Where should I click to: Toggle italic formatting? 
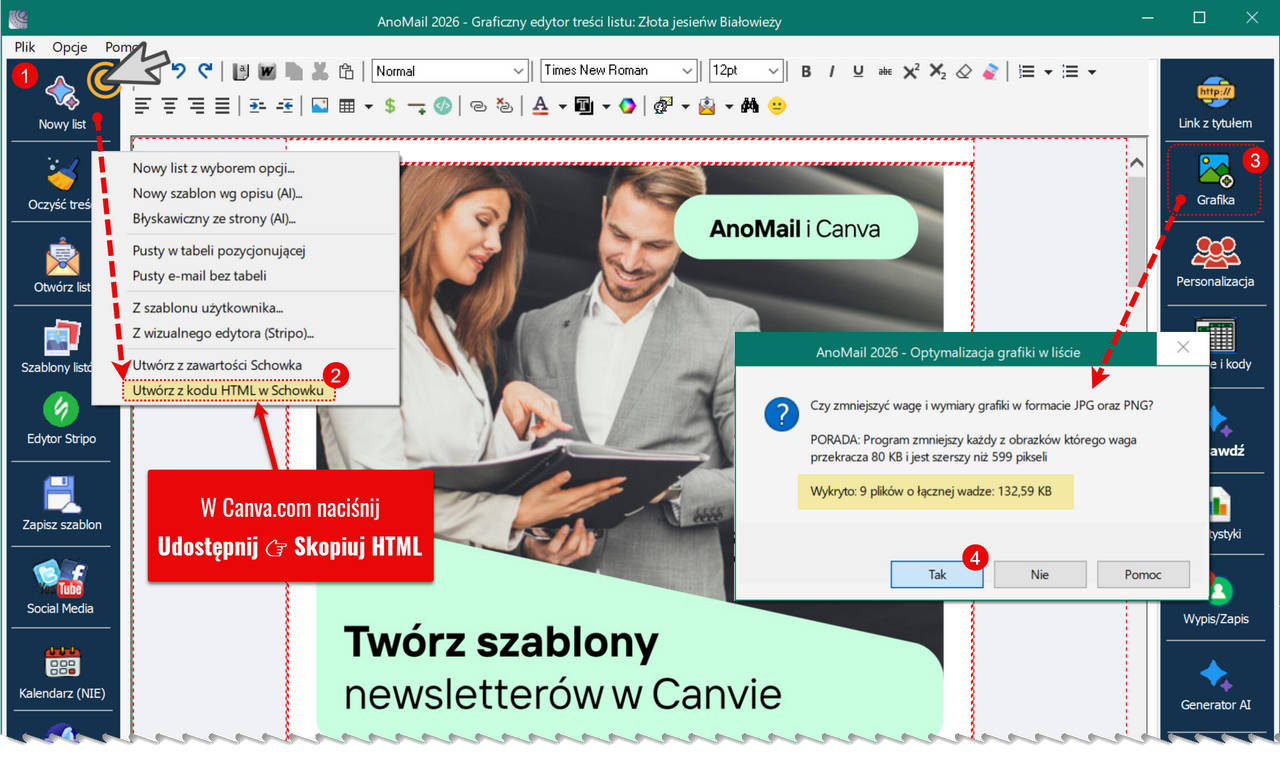tap(832, 71)
